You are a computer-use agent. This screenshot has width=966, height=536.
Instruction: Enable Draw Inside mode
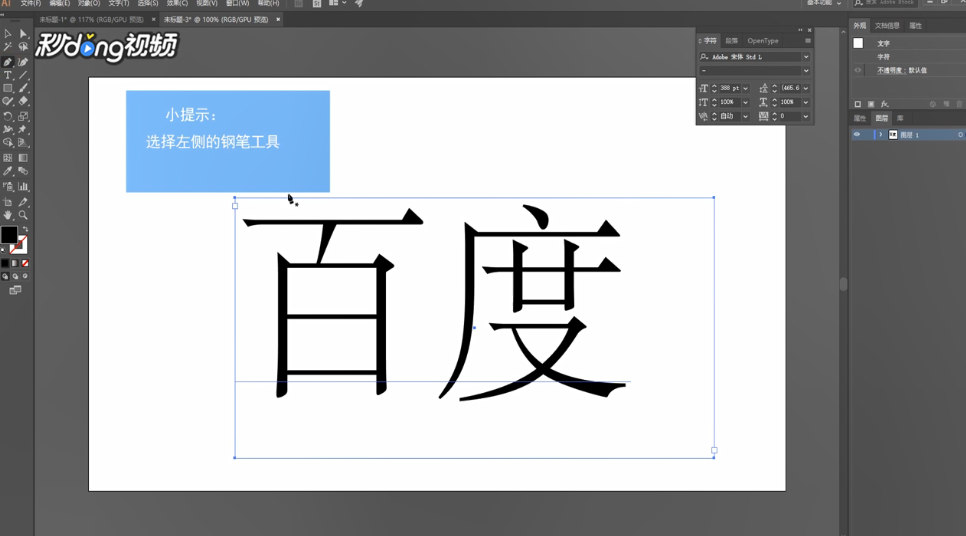[25, 277]
